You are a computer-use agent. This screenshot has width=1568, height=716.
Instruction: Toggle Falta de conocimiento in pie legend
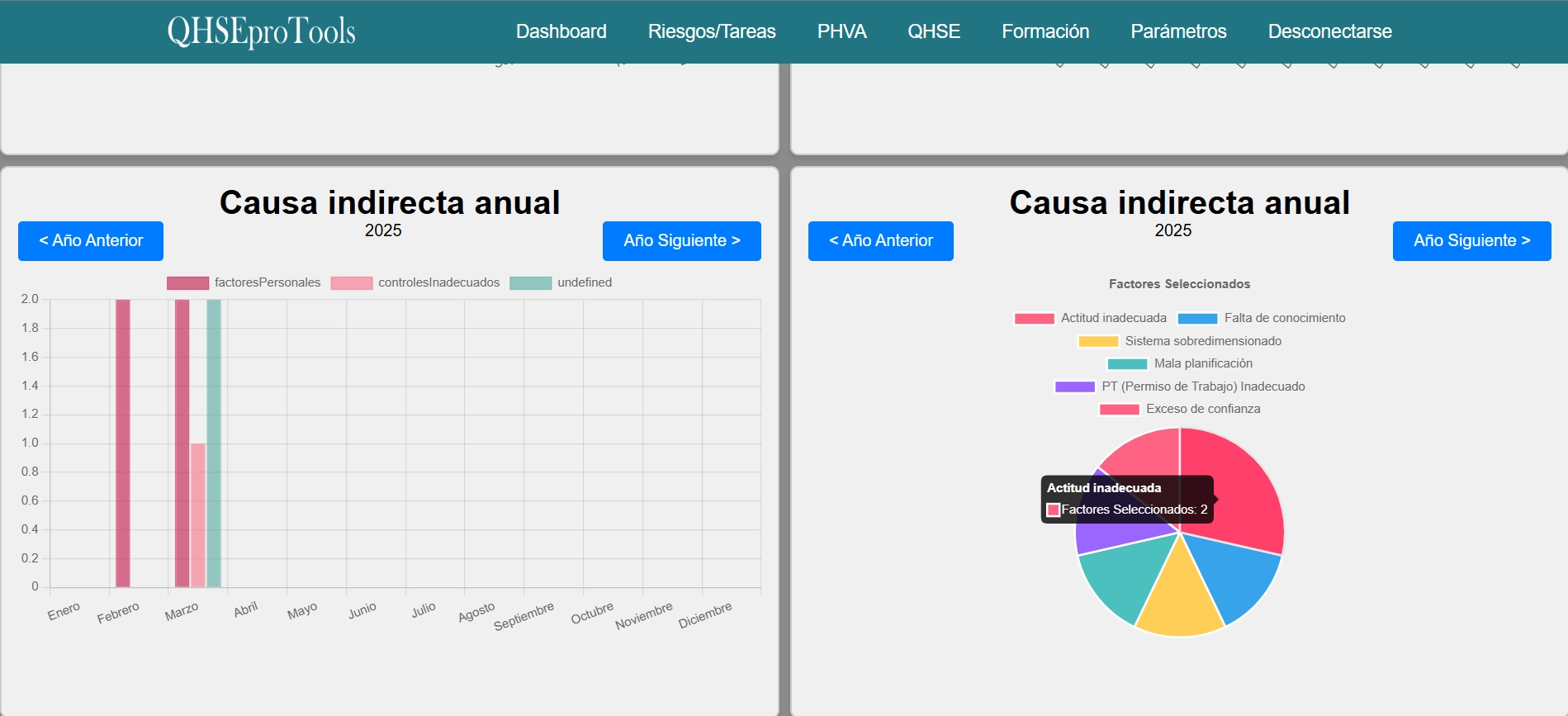point(1261,318)
